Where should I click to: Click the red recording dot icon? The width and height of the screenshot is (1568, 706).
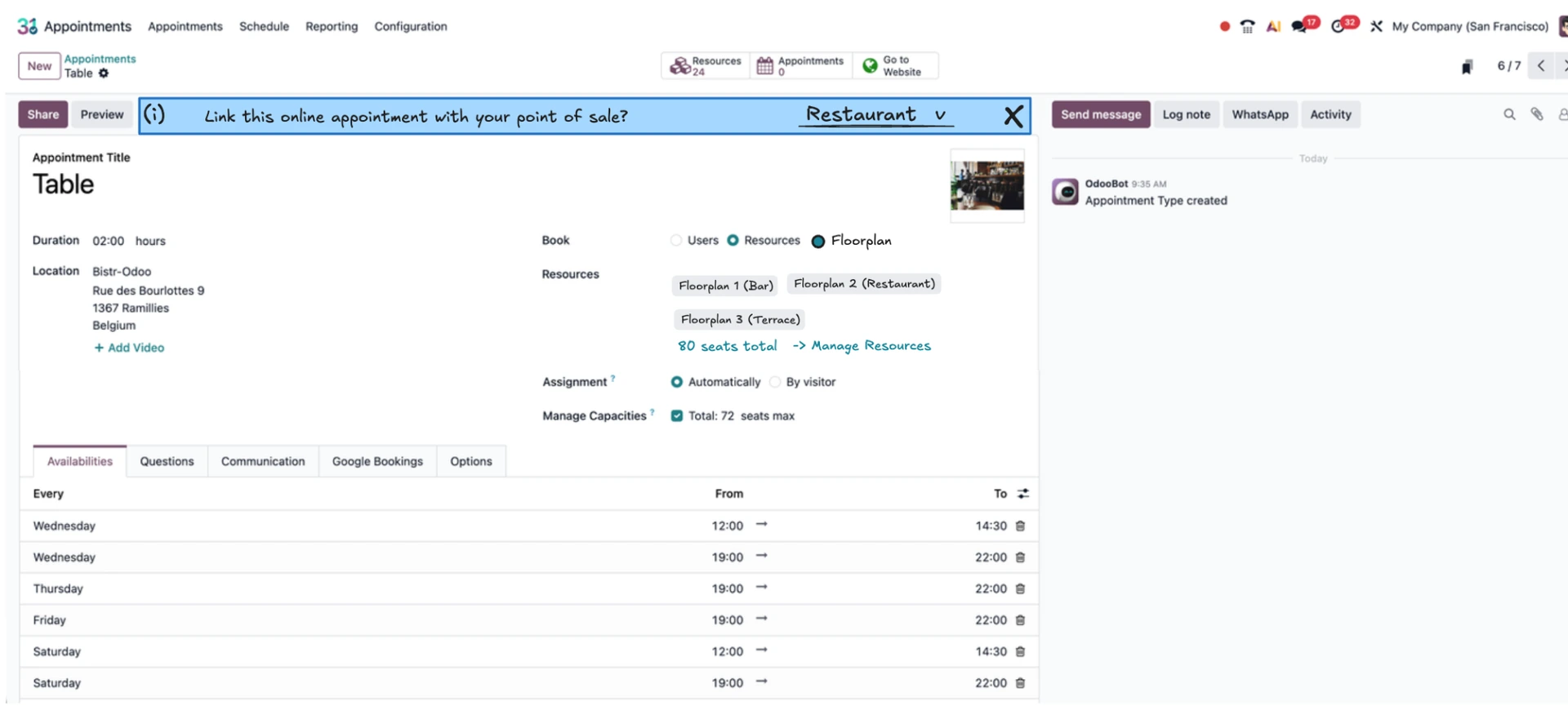1224,26
